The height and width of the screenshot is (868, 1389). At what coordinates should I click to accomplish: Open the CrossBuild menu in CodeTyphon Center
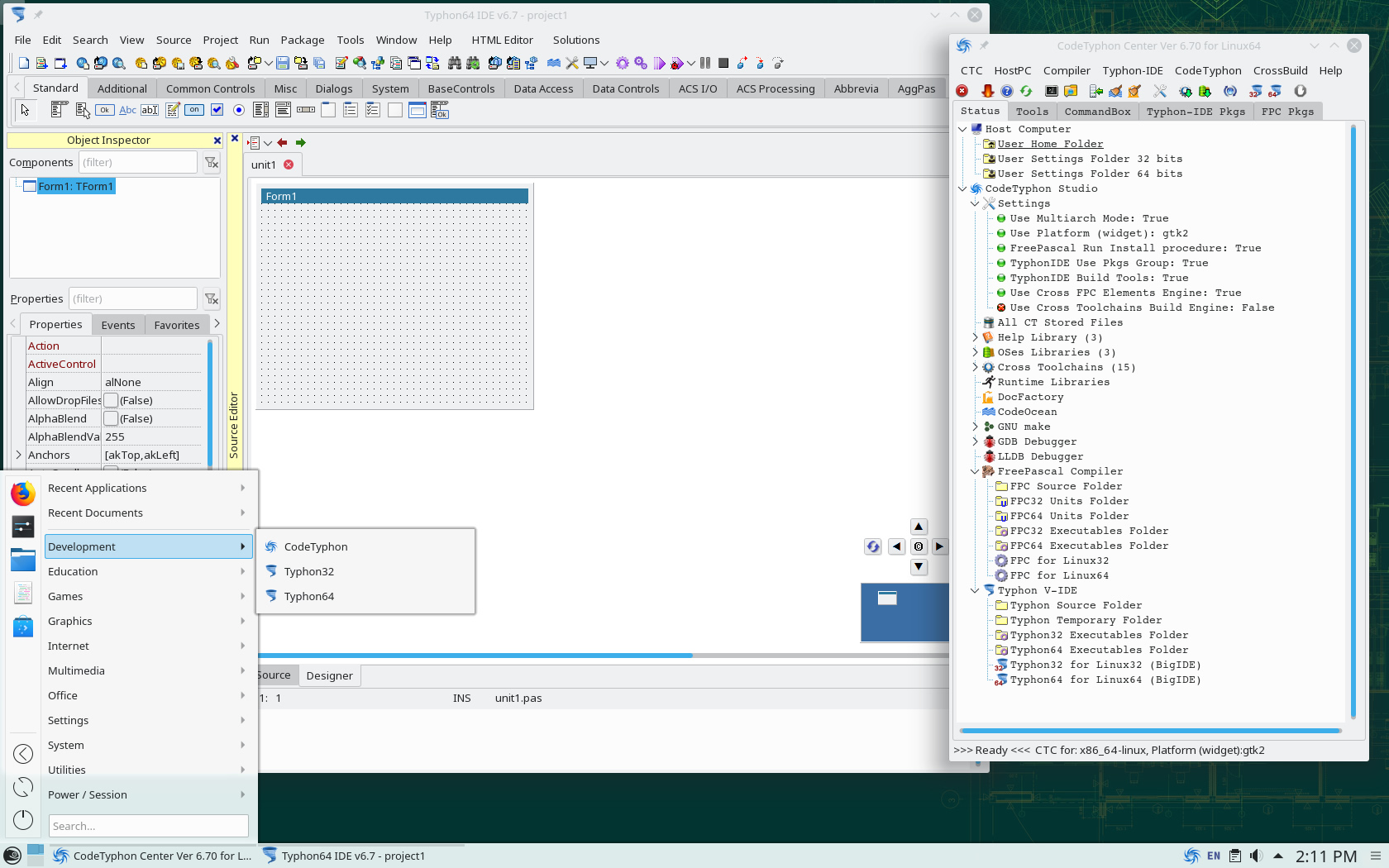pos(1280,70)
